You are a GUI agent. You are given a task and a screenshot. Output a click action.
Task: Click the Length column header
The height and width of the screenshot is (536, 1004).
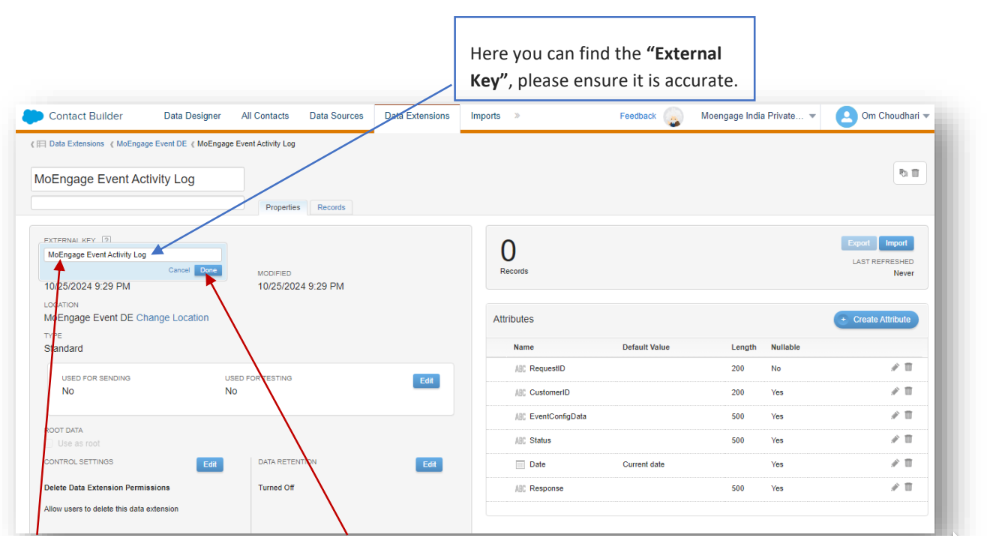(744, 347)
